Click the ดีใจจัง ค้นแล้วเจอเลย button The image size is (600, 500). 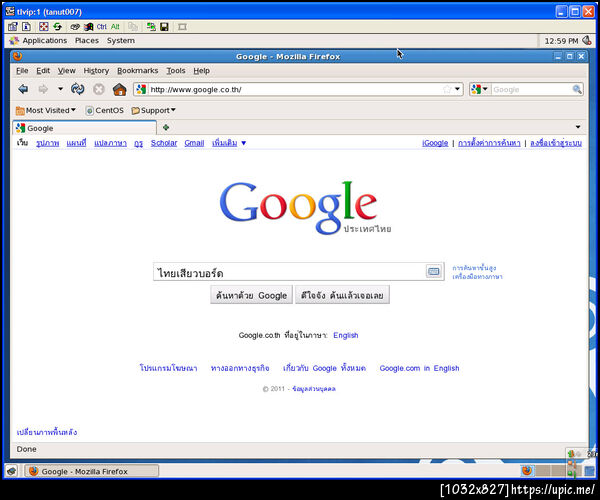click(x=342, y=295)
